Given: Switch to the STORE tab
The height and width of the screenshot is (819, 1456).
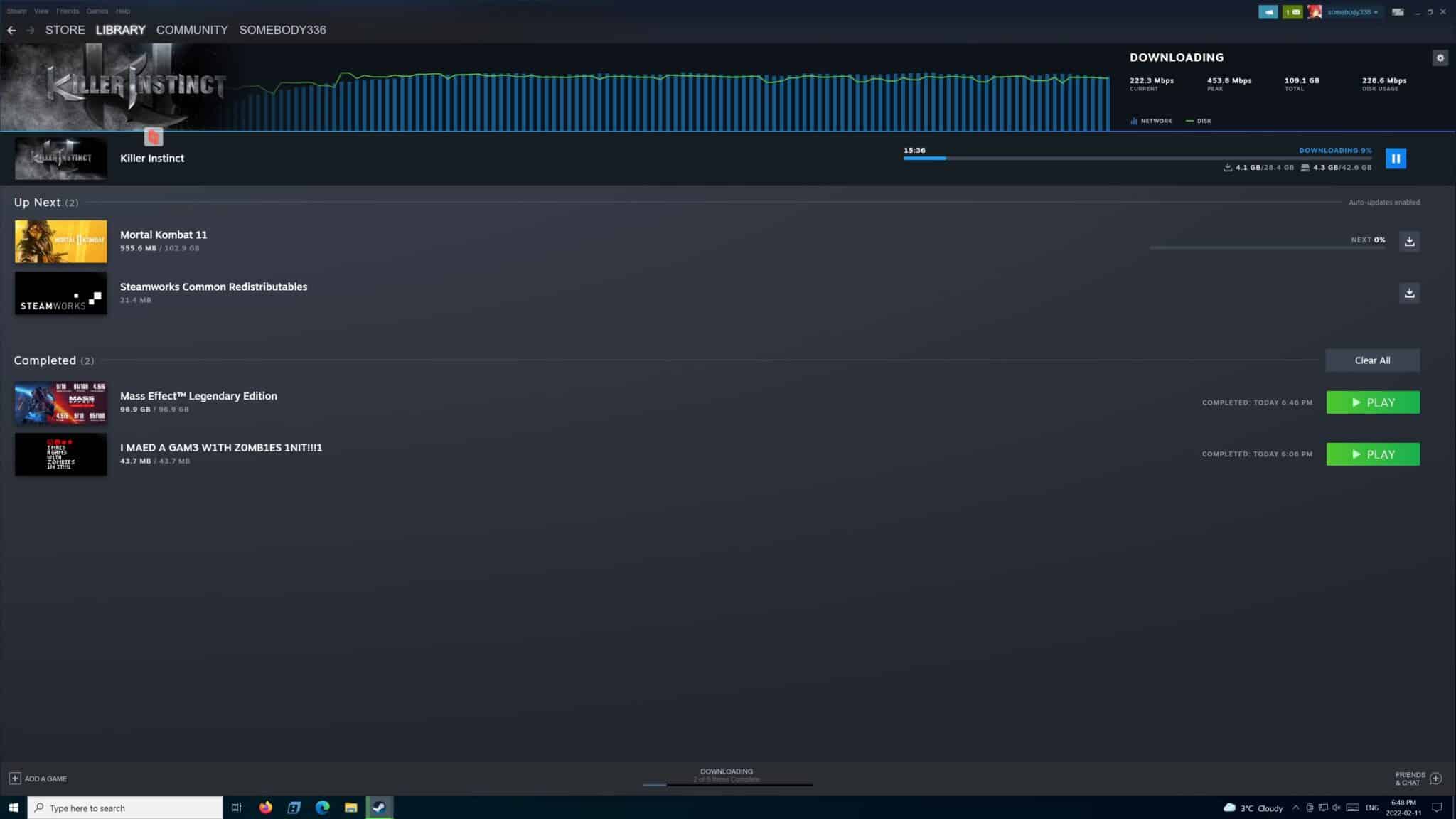Looking at the screenshot, I should point(65,30).
